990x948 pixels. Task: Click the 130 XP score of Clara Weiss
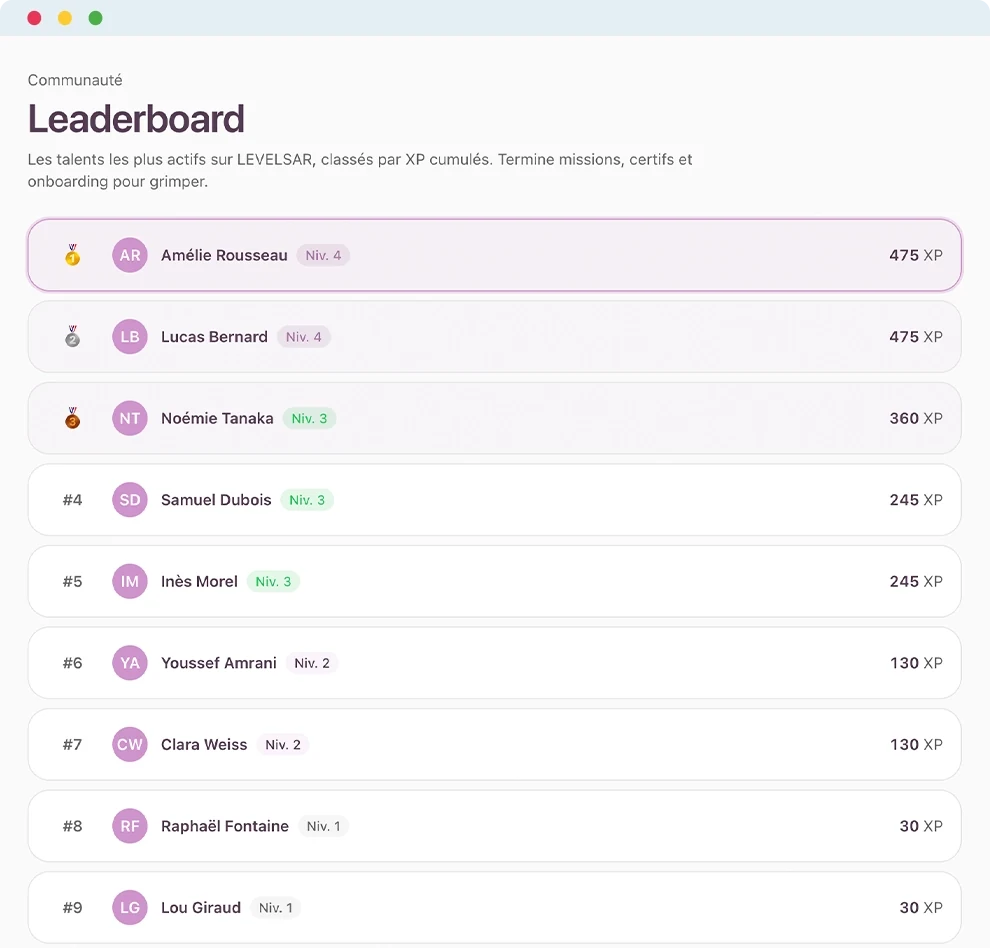coord(916,744)
